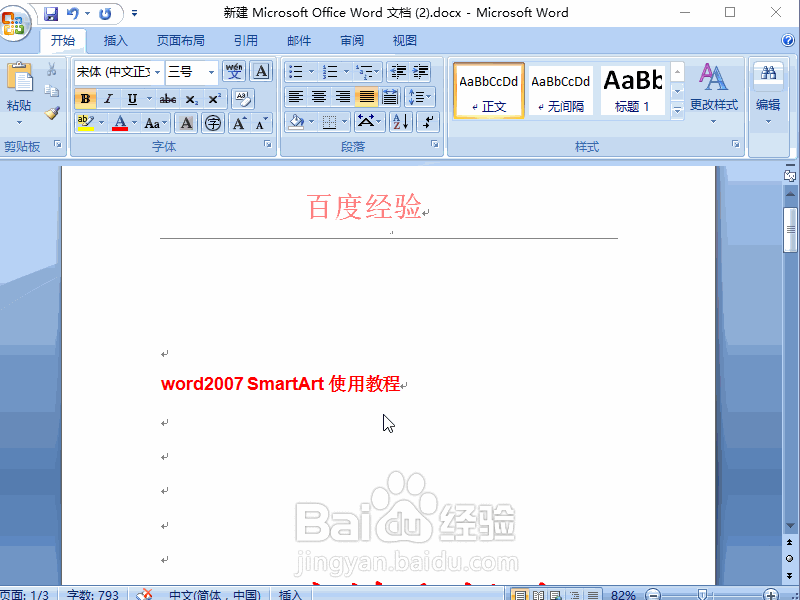Viewport: 800px width, 600px height.
Task: Apply superscript formatting
Action: click(x=214, y=99)
